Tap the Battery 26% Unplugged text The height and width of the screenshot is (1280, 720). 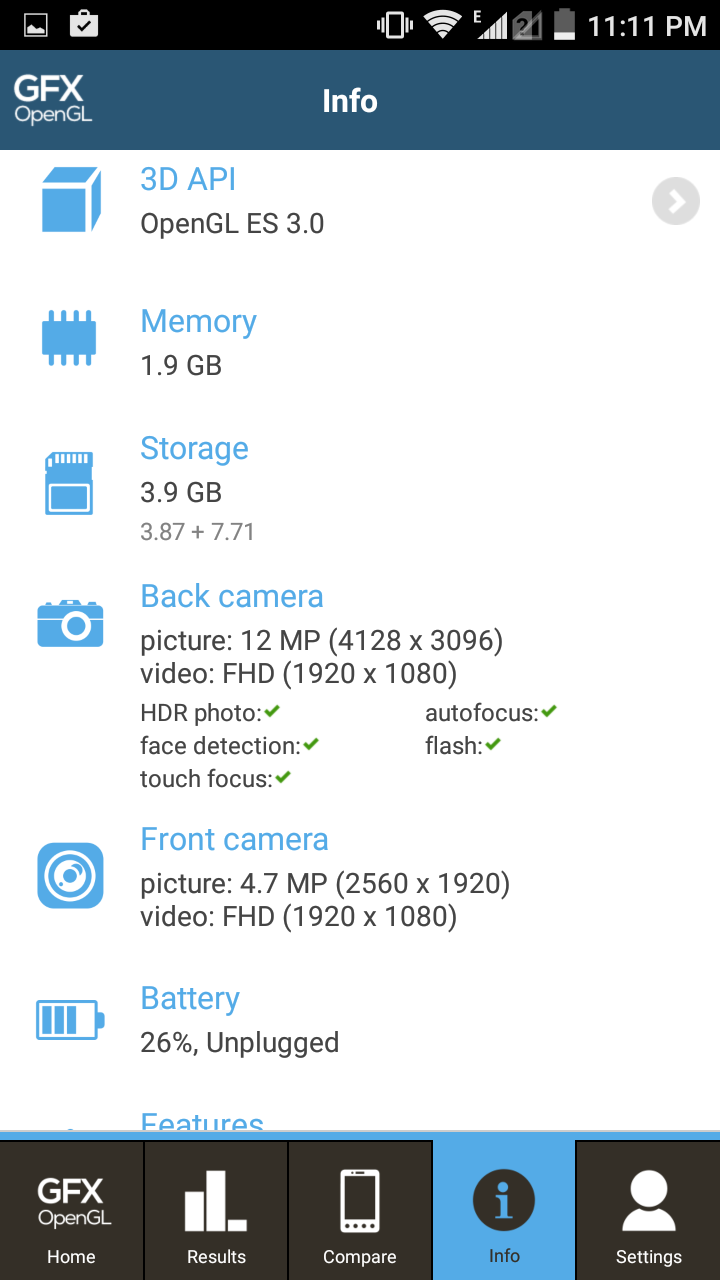240,1042
